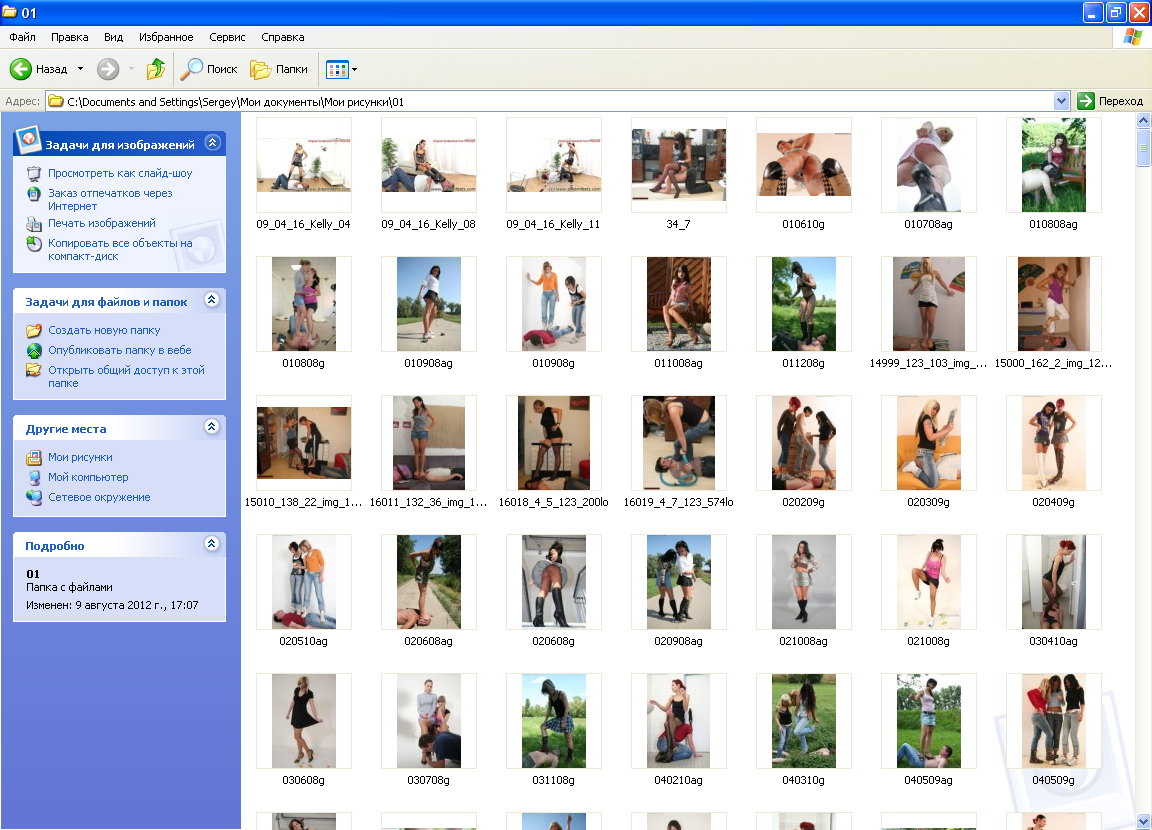Click Заказ отпечатков через Интернет link

click(x=110, y=200)
